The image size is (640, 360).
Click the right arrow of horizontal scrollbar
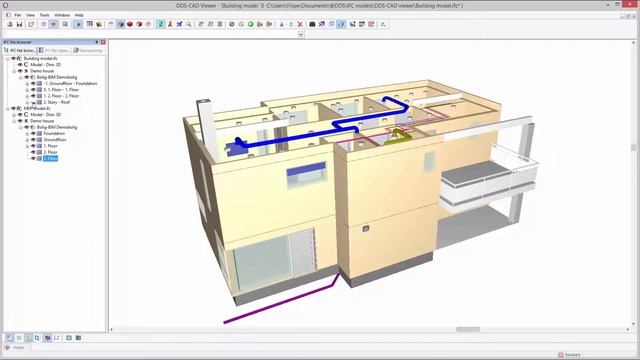click(x=628, y=329)
